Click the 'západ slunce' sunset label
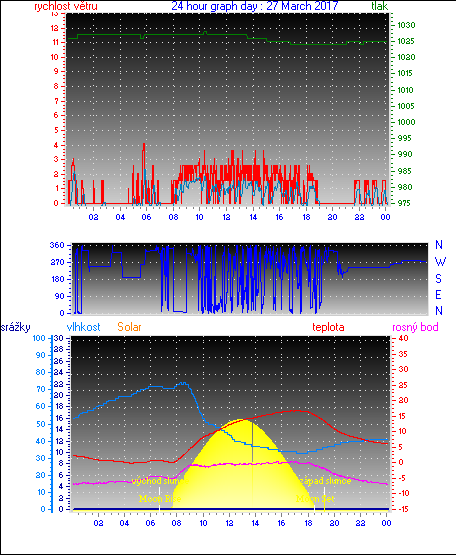 325,481
